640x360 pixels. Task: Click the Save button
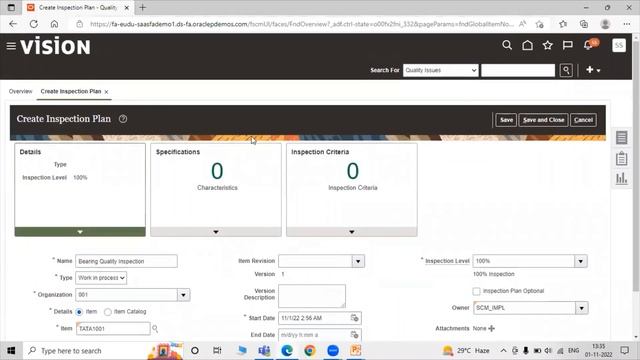[x=506, y=120]
